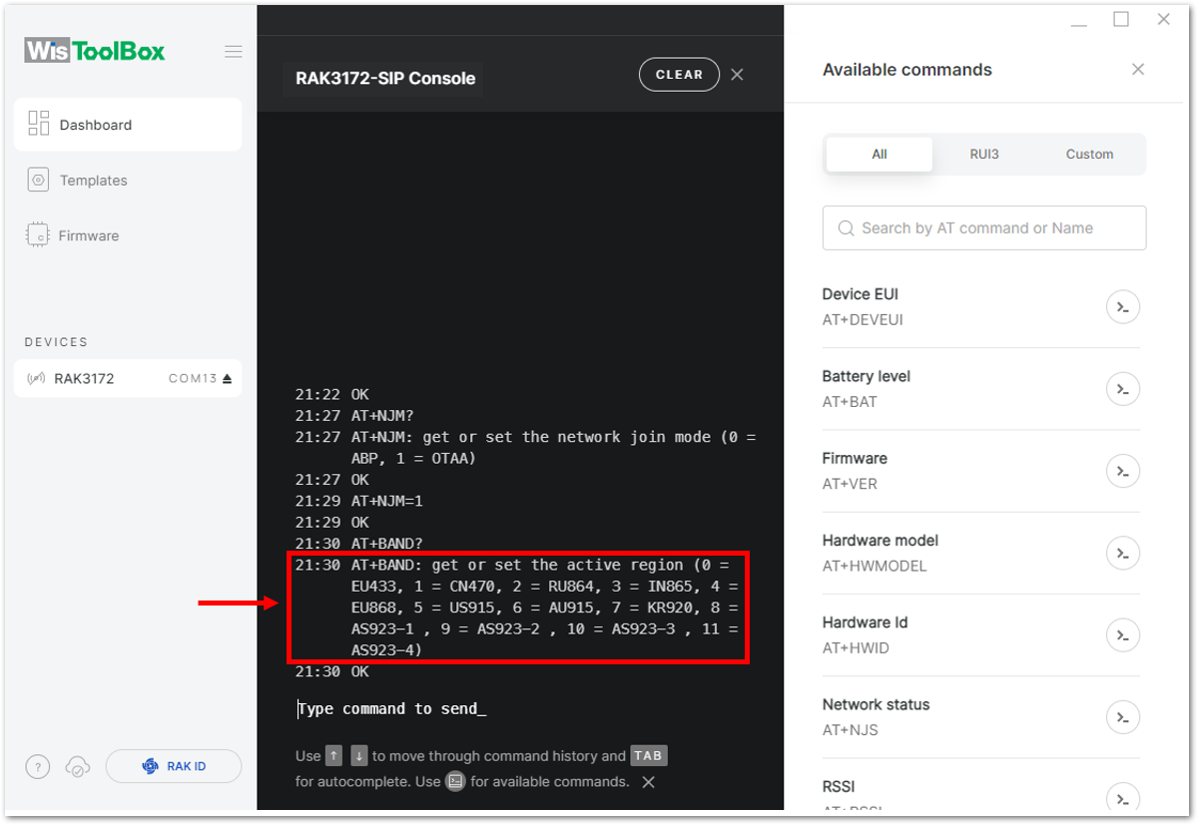Close the Available commands panel
Screen dimensions: 1198x825
(x=1138, y=70)
